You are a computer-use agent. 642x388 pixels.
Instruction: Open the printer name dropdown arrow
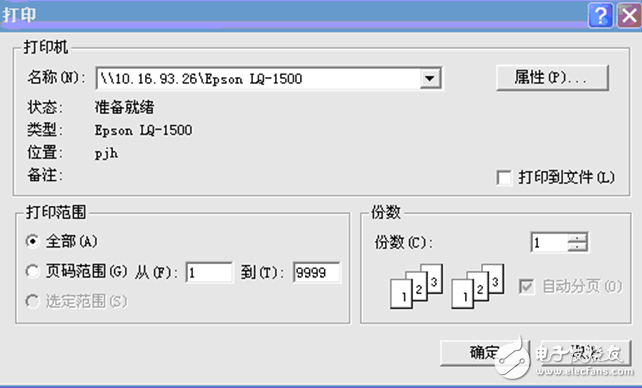430,78
